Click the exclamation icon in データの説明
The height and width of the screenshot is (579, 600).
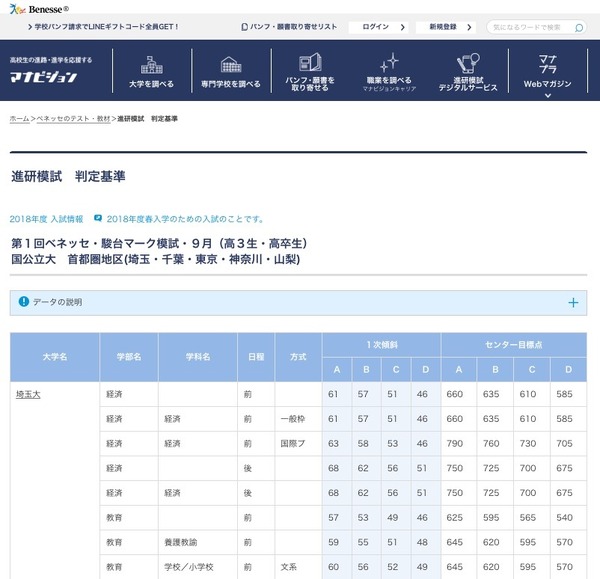coord(24,302)
